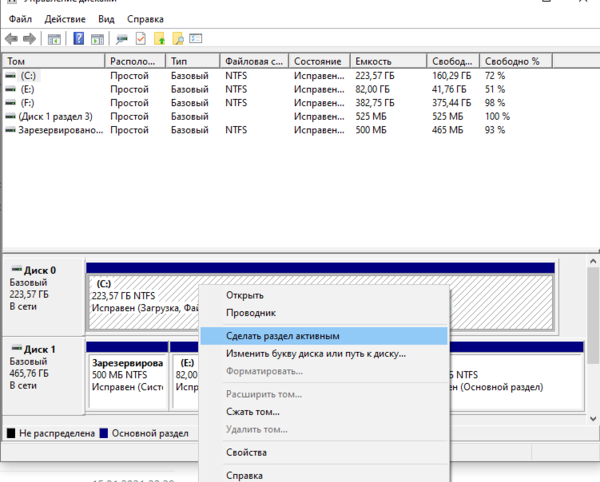Image resolution: width=600 pixels, height=482 pixels.
Task: Click the Rescan disks toolbar icon
Action: [122, 39]
